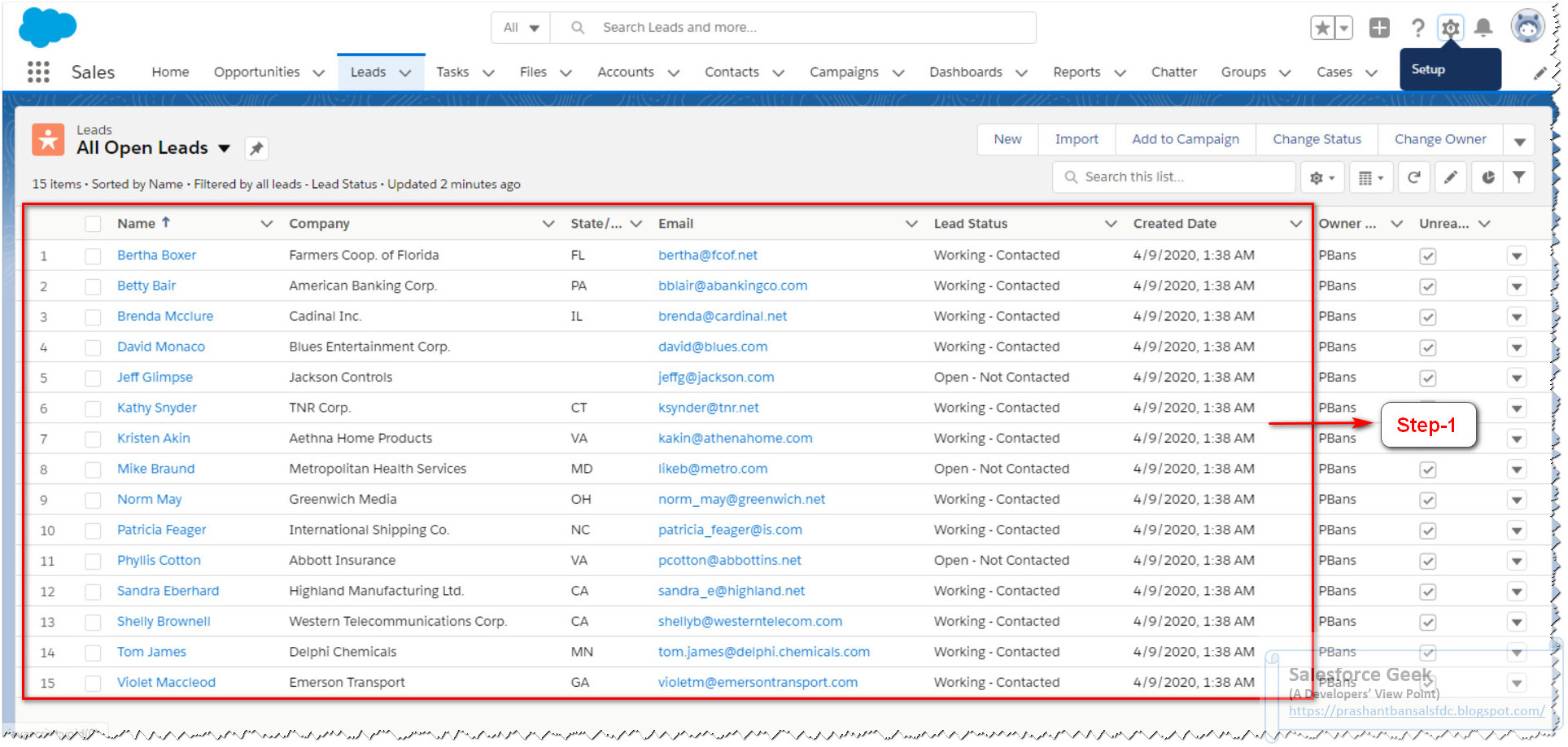This screenshot has width=1568, height=747.
Task: Toggle the select-all header checkbox
Action: 93,224
